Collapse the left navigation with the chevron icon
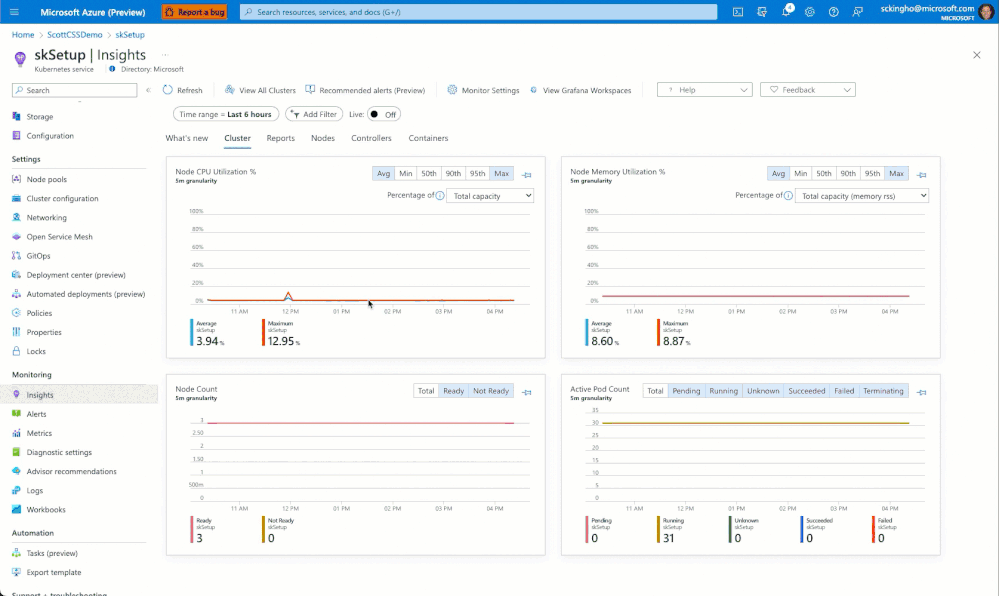This screenshot has height=596, width=999. coord(148,90)
